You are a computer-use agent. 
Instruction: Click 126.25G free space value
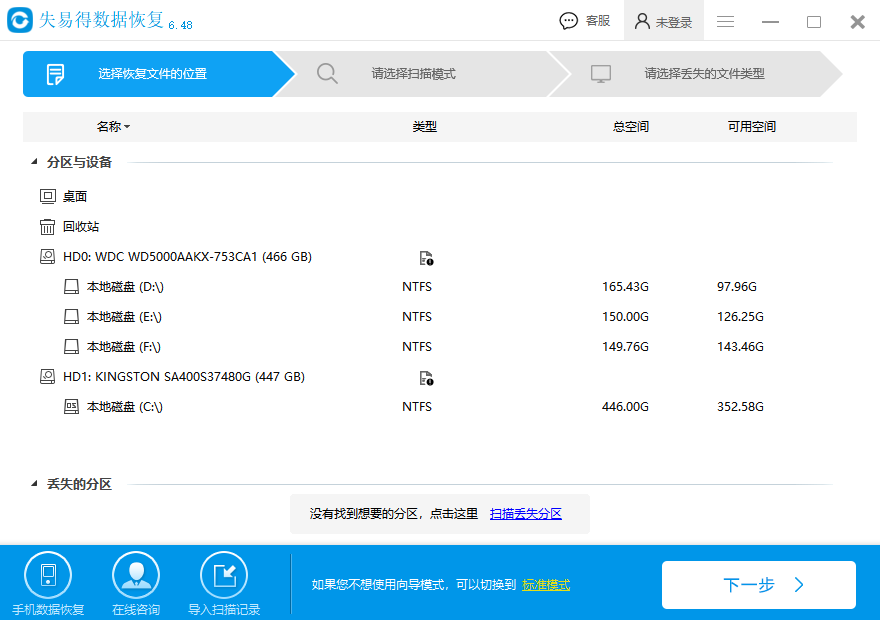[x=740, y=317]
